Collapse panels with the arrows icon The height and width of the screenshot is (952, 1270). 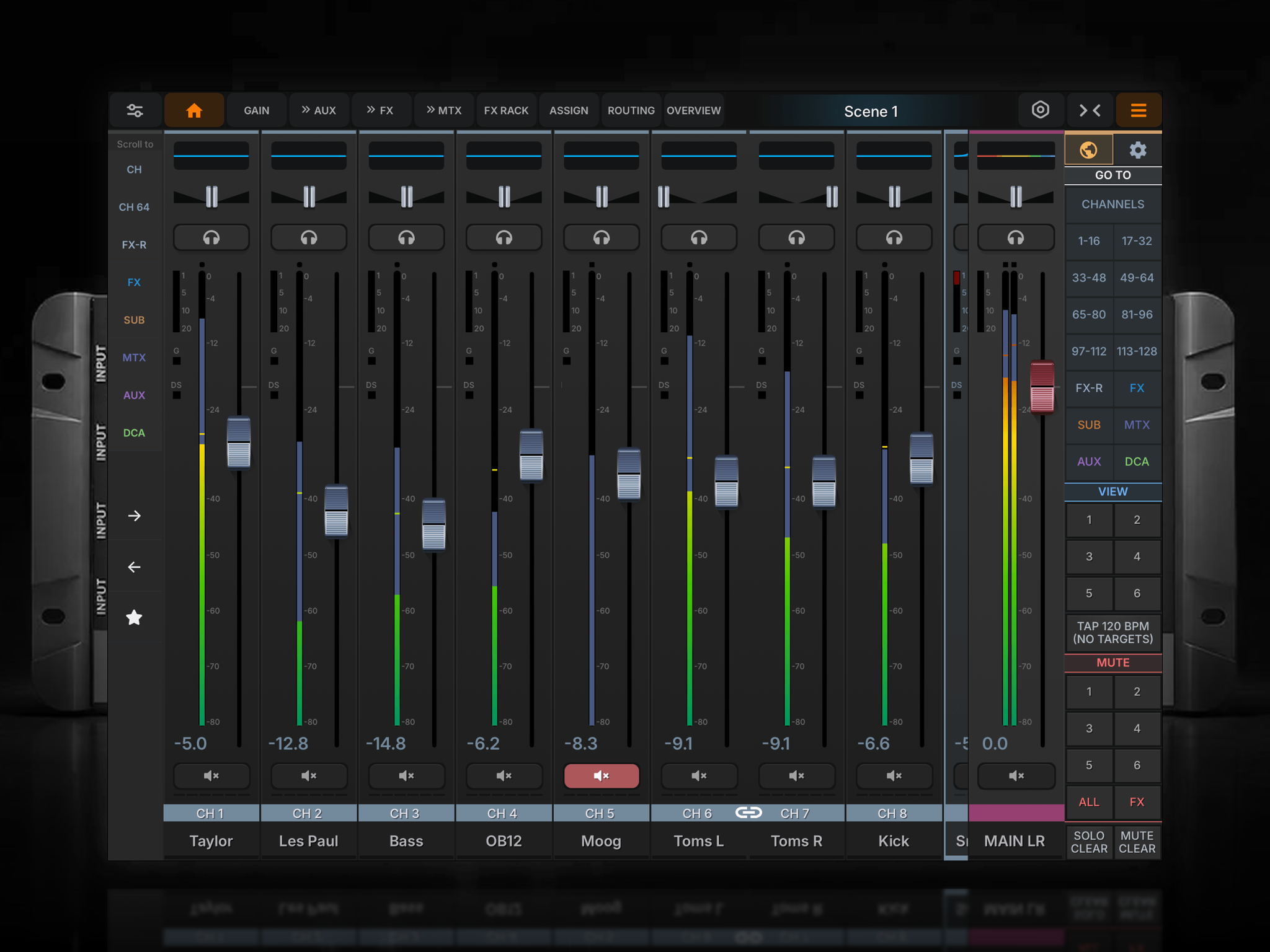1090,110
